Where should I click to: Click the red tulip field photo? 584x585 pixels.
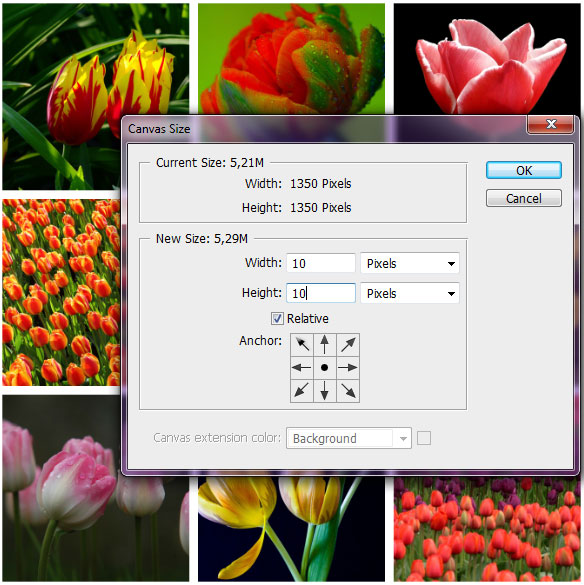pos(487,529)
